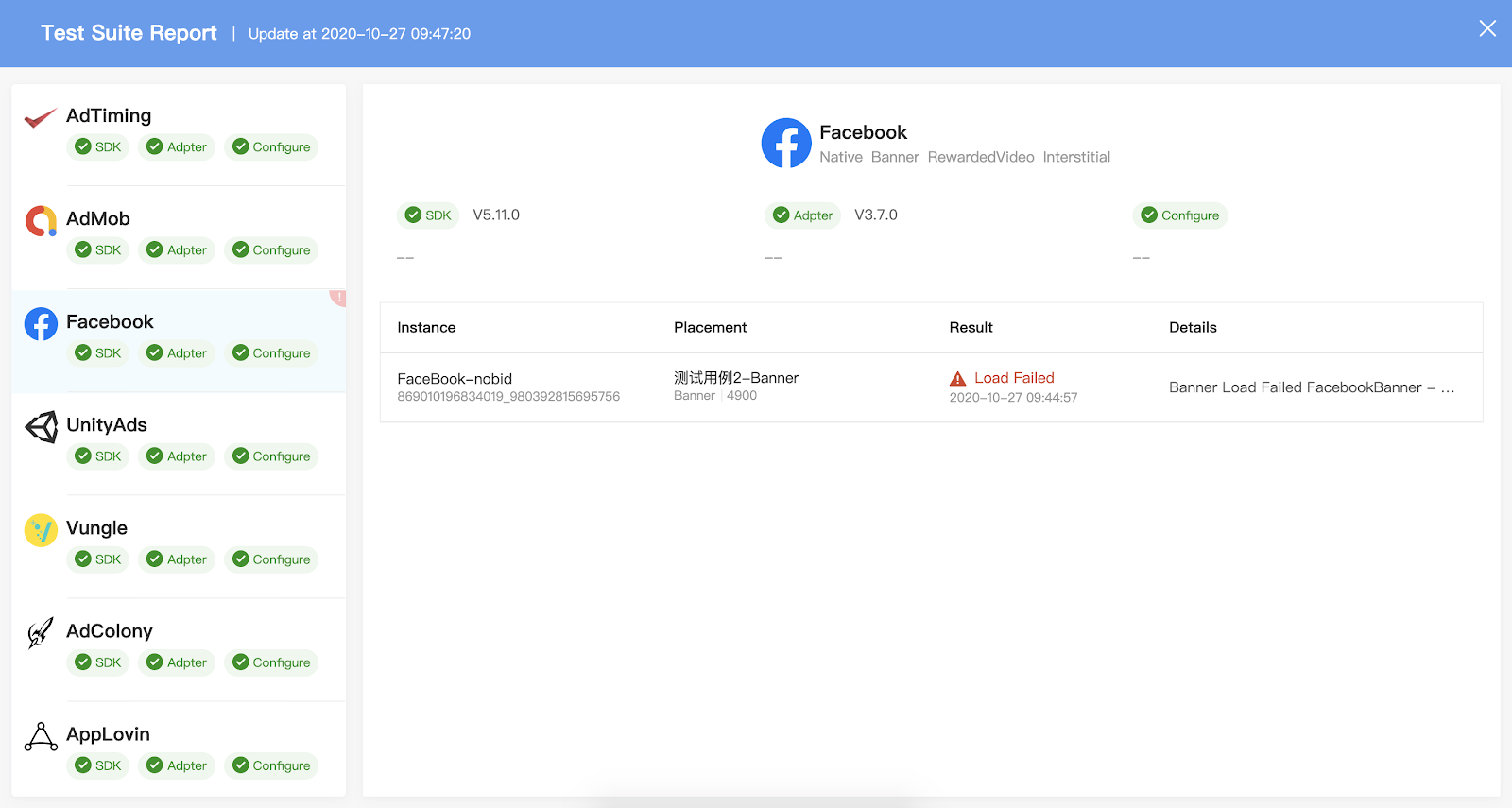Select the AppLovin network entry
The height and width of the screenshot is (808, 1512).
pos(179,748)
